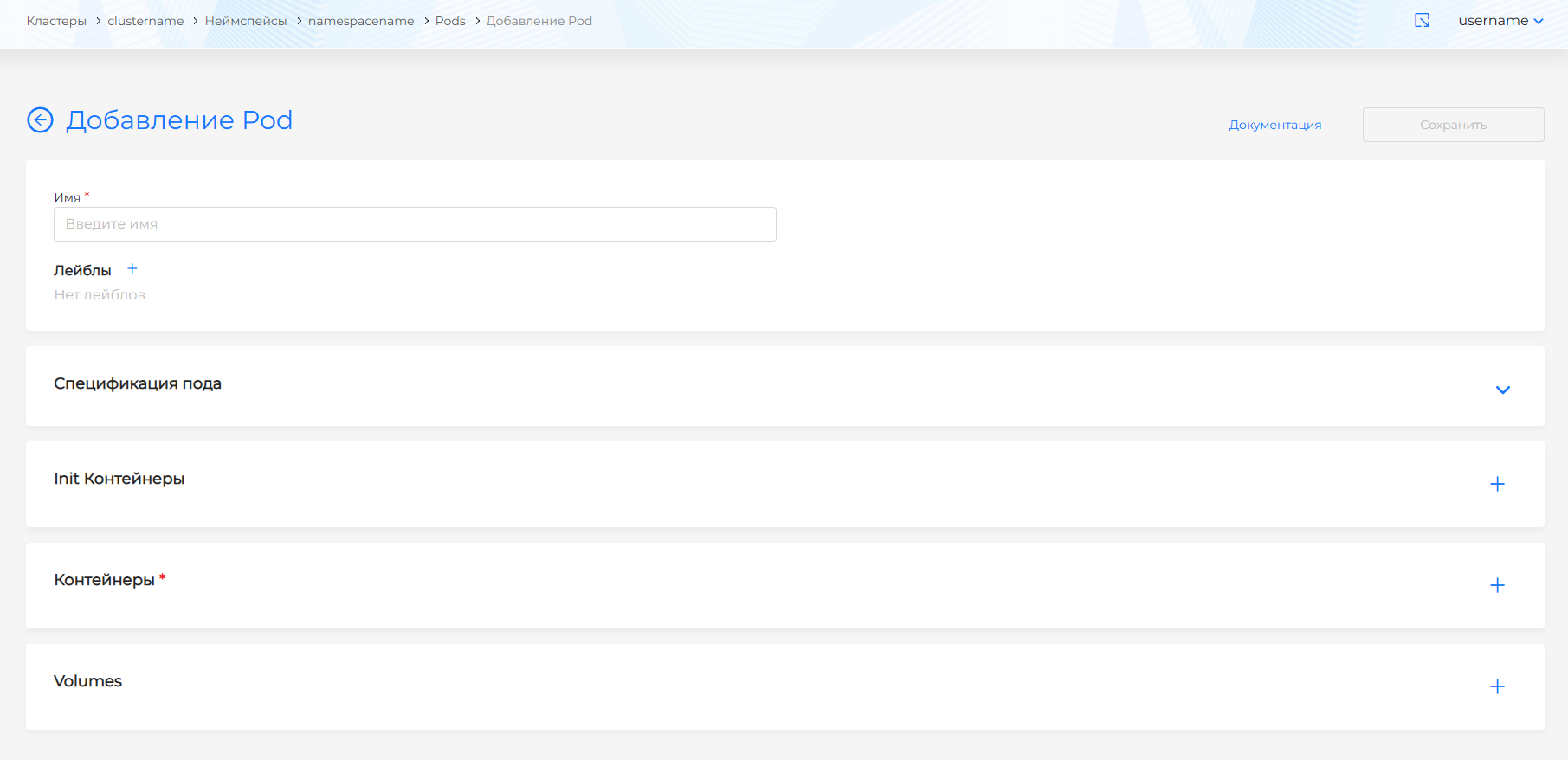Go to Кластеры breadcrumb
1568x760 pixels.
point(56,21)
